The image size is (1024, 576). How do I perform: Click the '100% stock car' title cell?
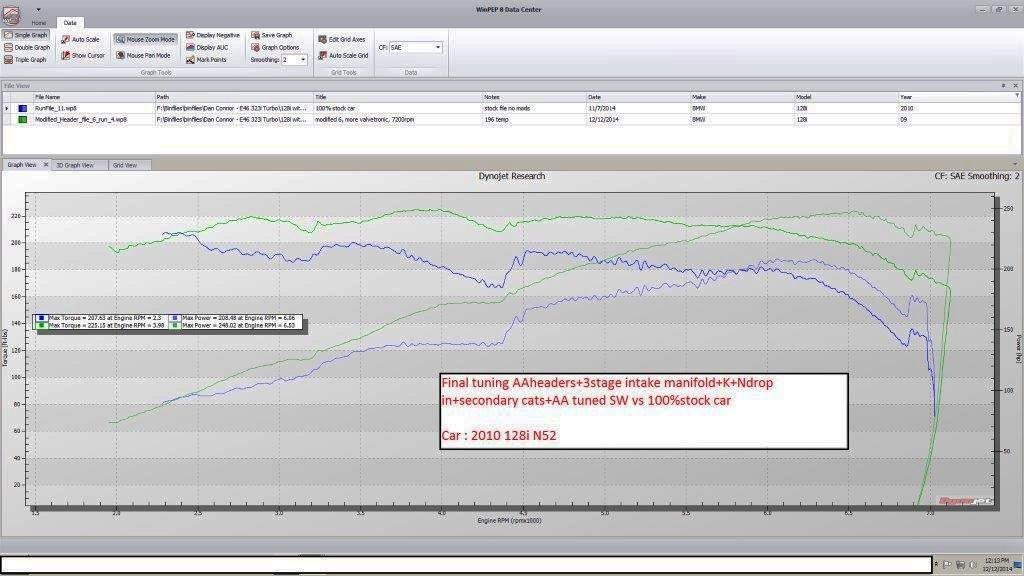[x=397, y=108]
